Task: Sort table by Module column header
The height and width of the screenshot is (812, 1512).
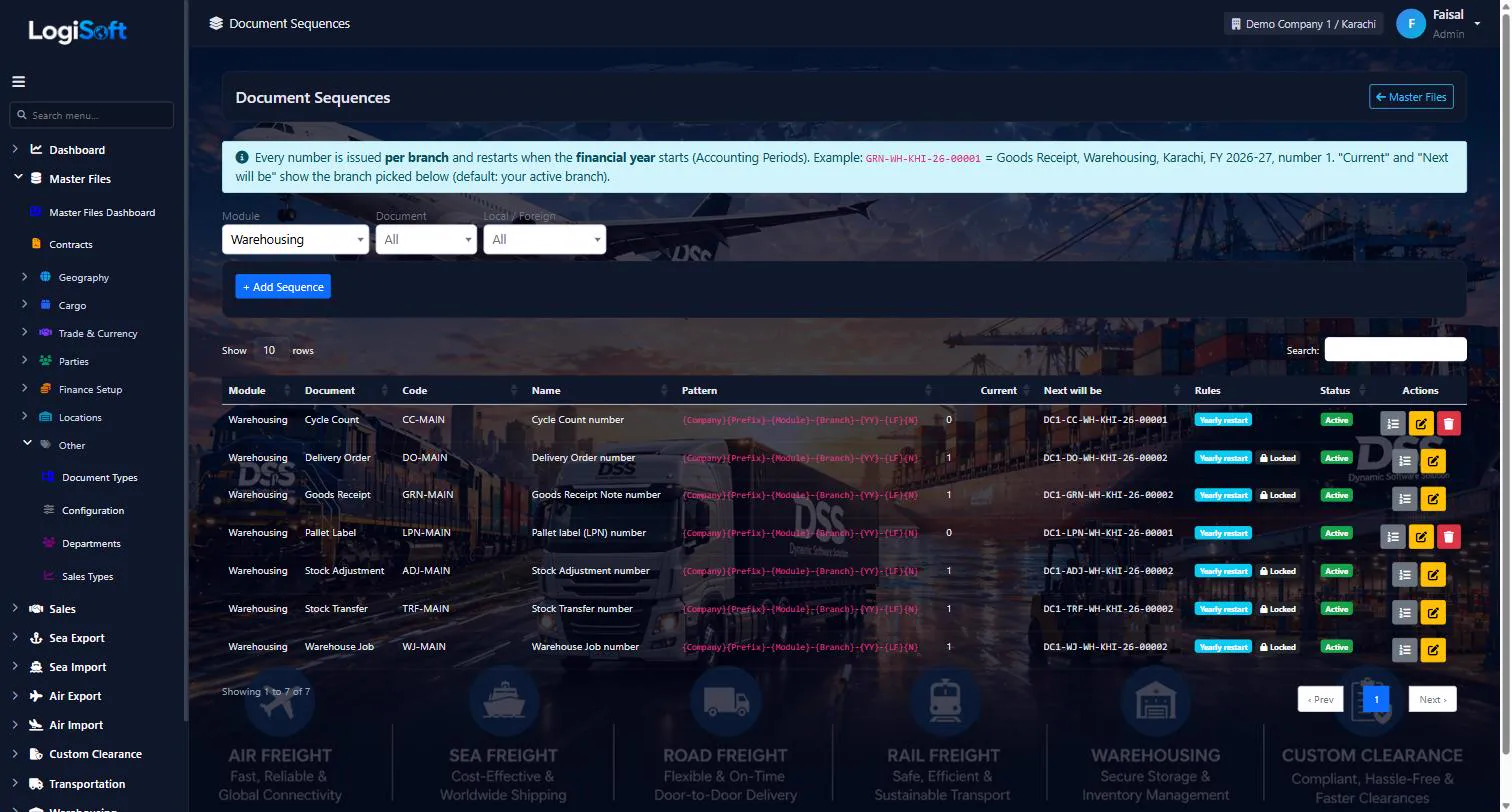Action: (x=259, y=390)
